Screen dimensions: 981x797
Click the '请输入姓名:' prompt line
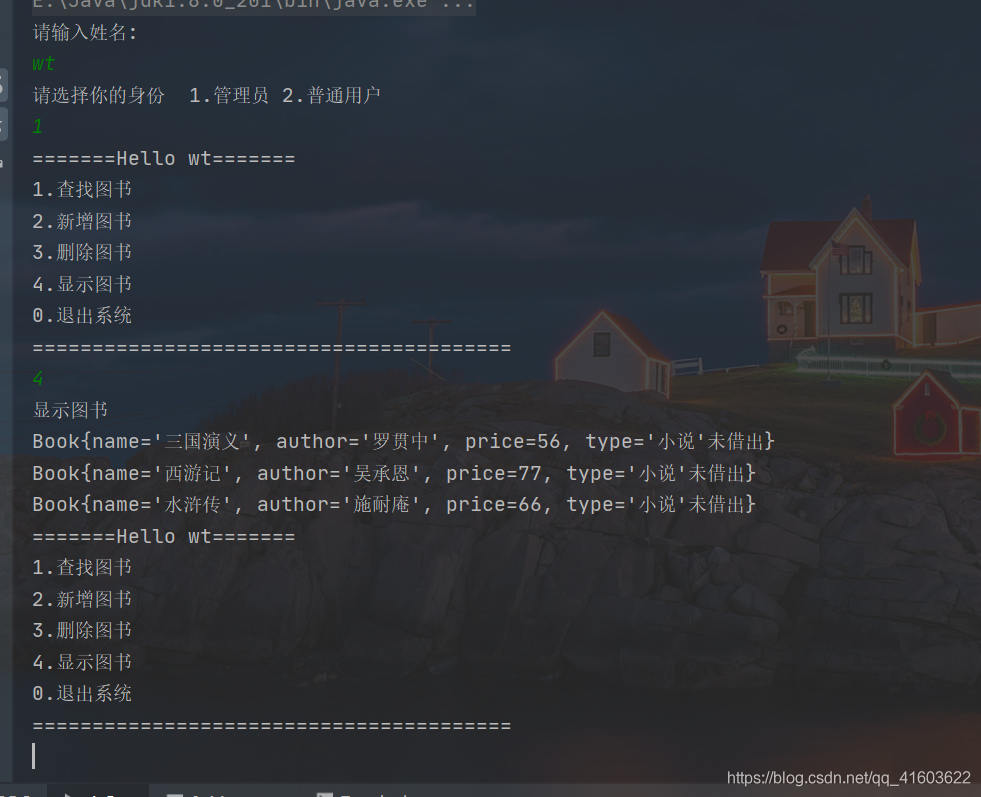click(84, 33)
